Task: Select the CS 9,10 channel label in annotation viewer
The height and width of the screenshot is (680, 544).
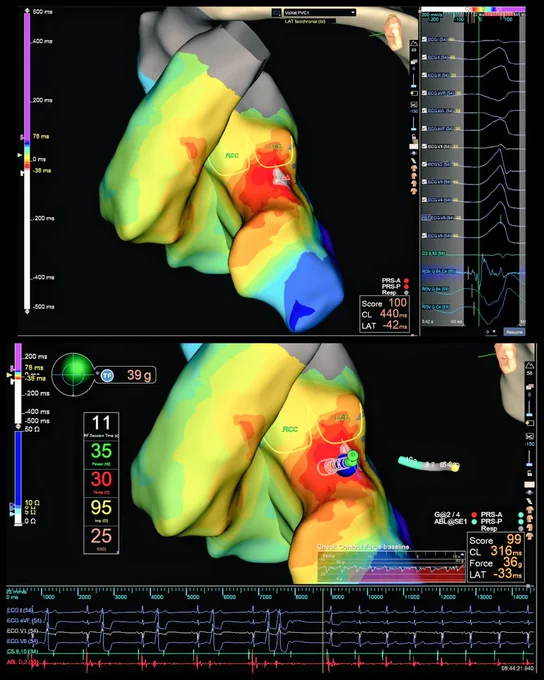Action: coord(434,253)
